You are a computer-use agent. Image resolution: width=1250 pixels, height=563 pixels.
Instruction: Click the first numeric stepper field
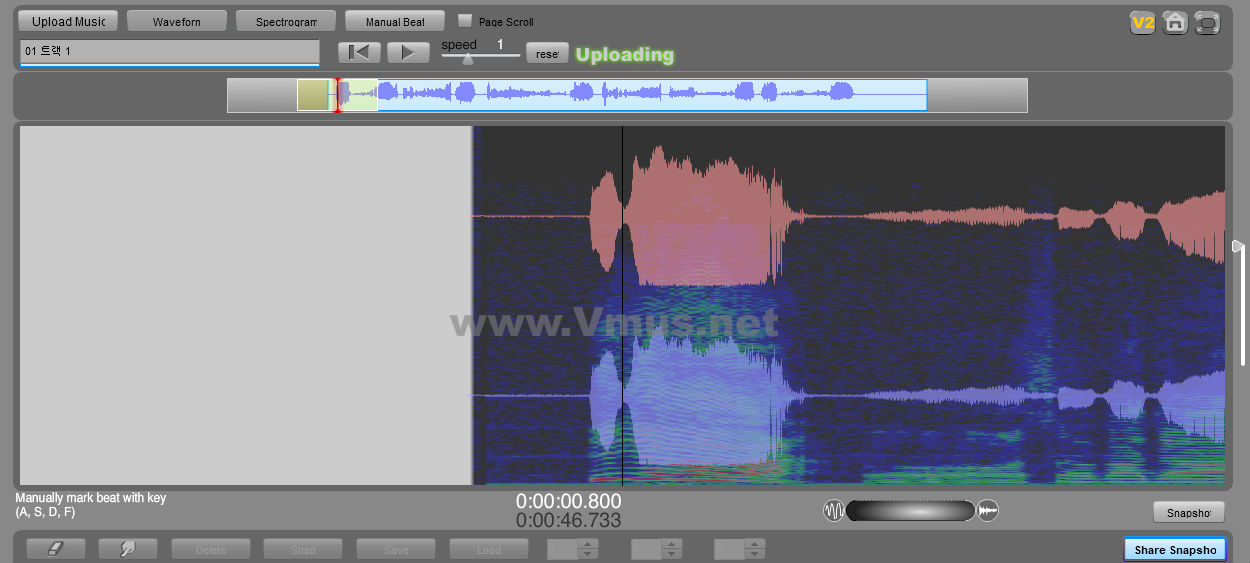point(564,549)
